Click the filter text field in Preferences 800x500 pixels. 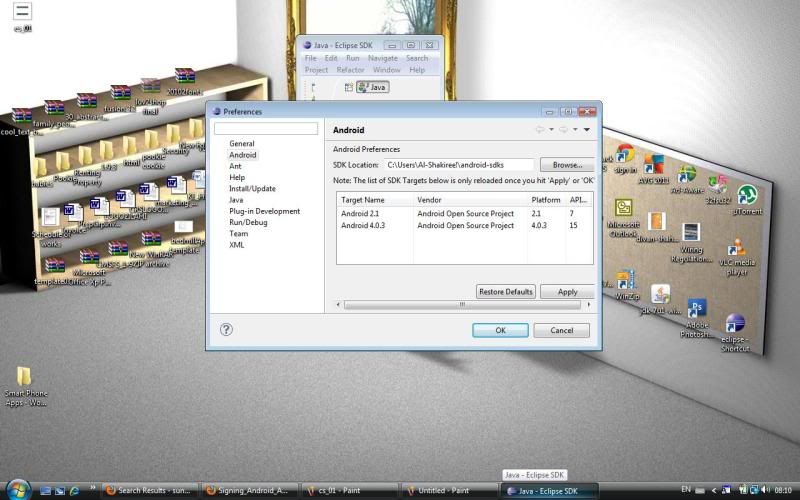click(265, 129)
